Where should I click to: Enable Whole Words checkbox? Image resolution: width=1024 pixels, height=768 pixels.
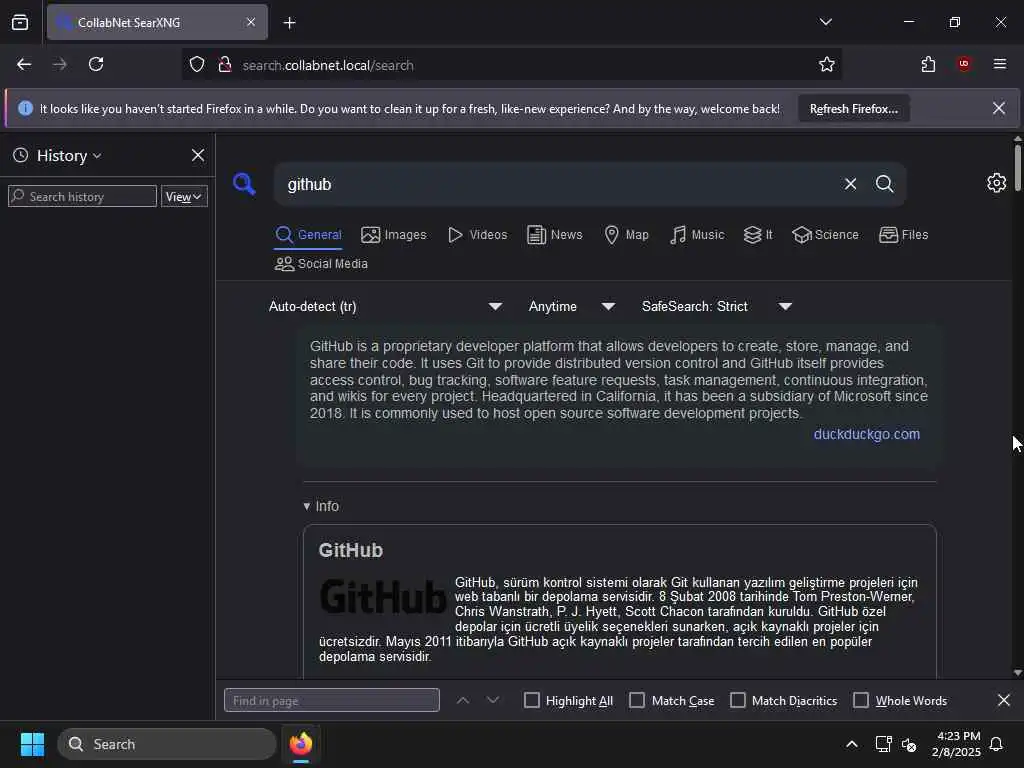coord(861,700)
